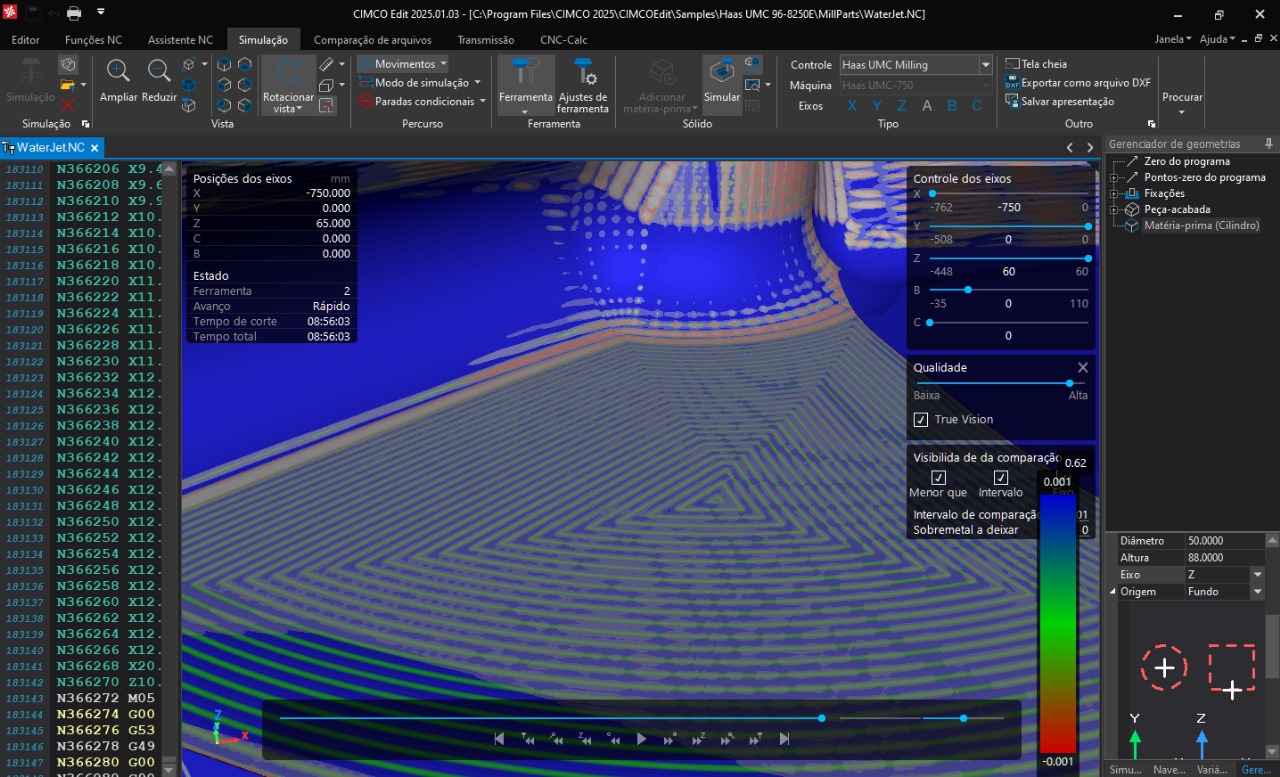Click the B axis control slider handle
Image resolution: width=1280 pixels, height=777 pixels.
click(x=968, y=290)
